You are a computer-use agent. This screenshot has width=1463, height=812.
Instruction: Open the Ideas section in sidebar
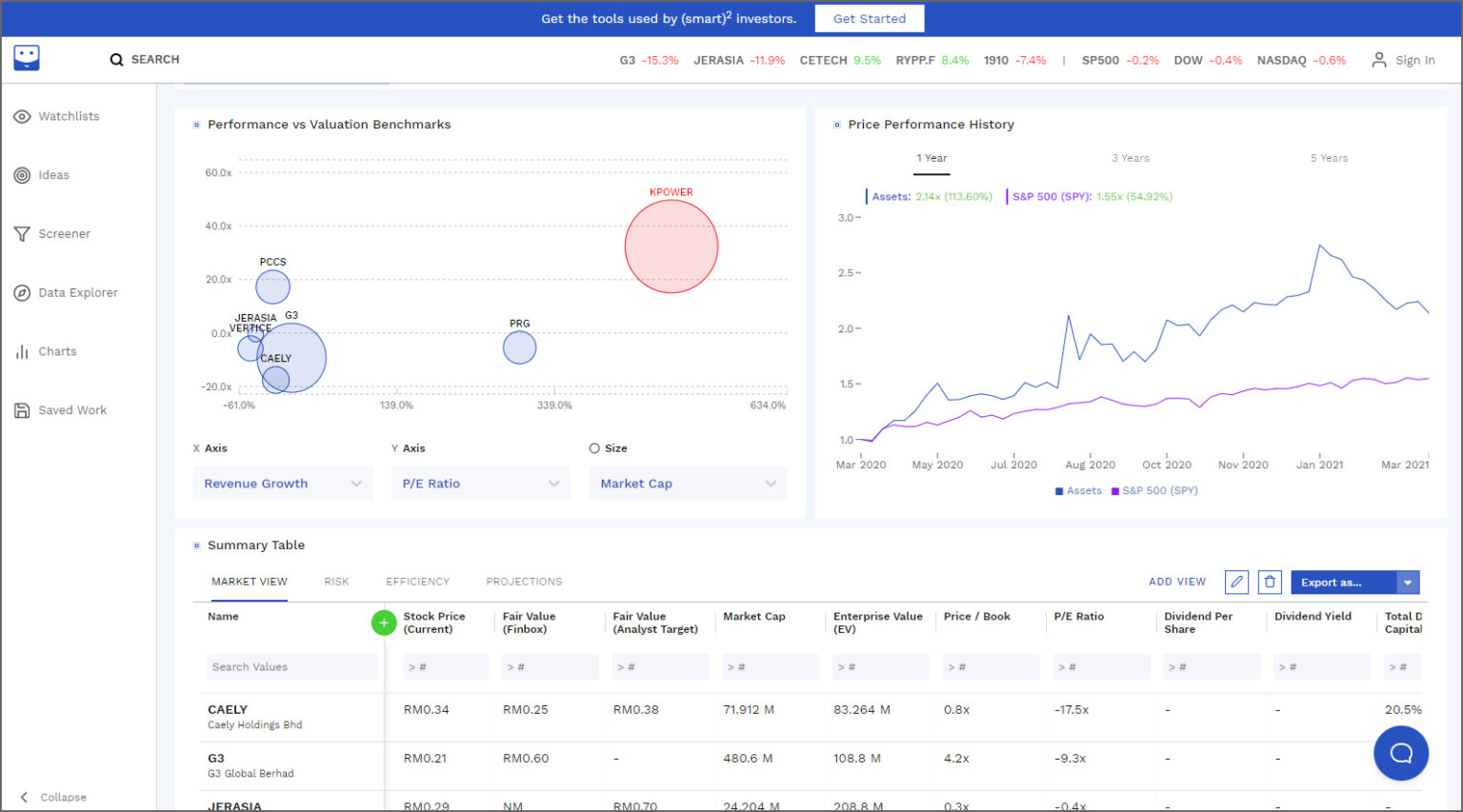click(53, 174)
